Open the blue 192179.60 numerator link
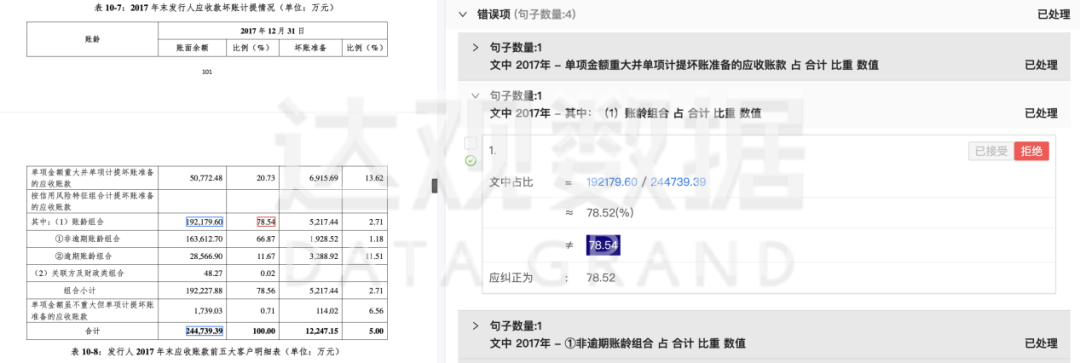 tap(612, 183)
